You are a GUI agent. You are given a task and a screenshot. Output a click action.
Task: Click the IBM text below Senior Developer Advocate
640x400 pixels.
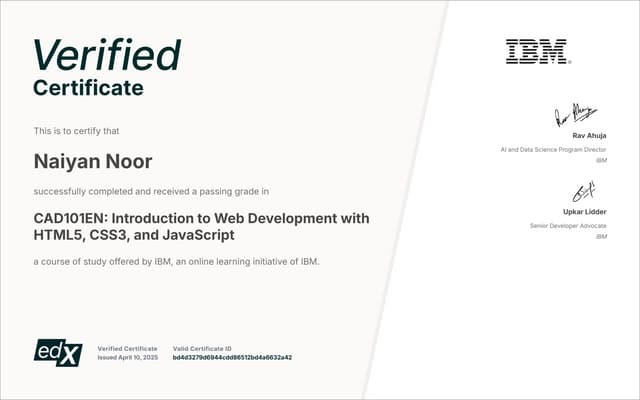pos(601,237)
